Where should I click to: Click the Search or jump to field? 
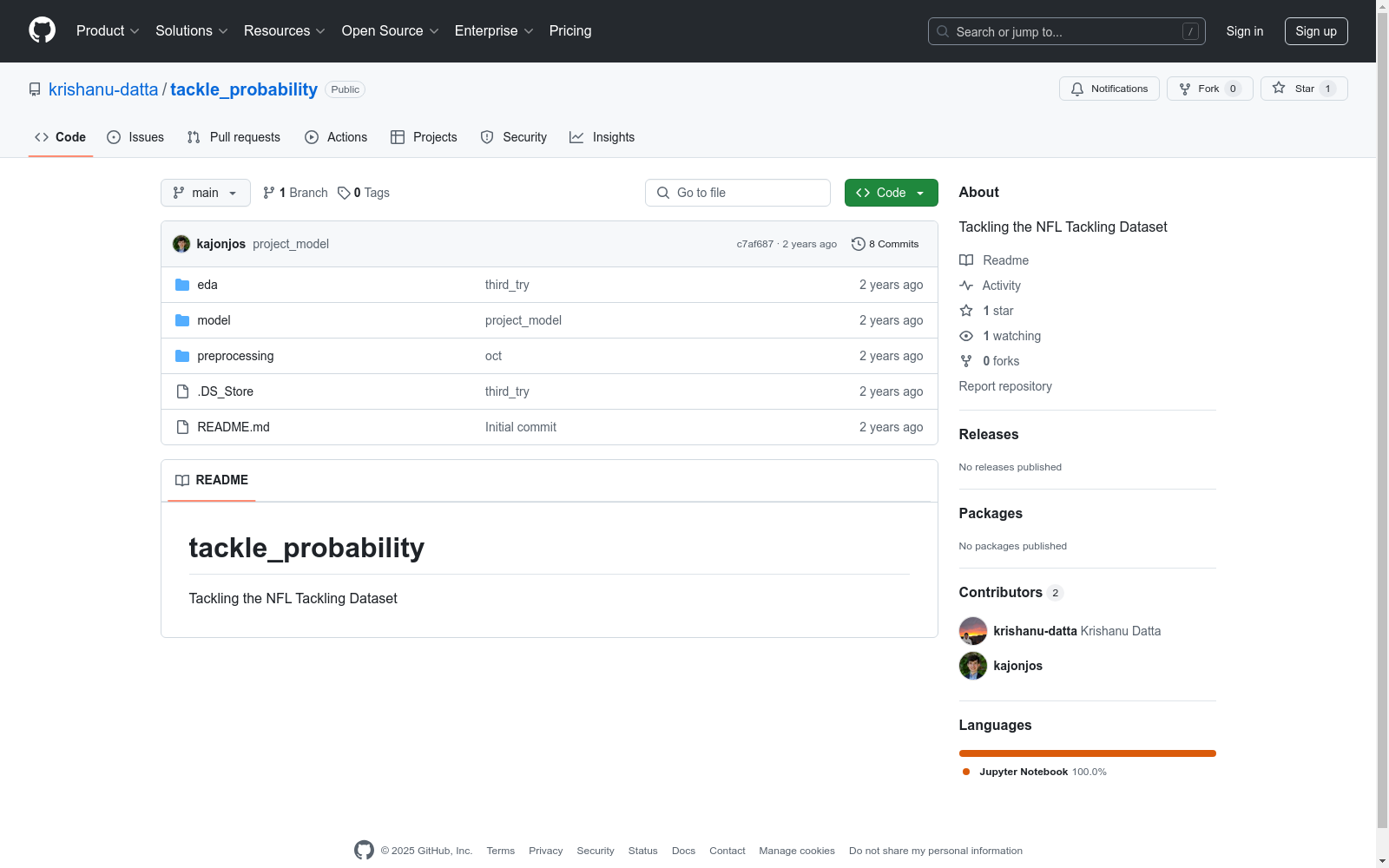(x=1067, y=31)
